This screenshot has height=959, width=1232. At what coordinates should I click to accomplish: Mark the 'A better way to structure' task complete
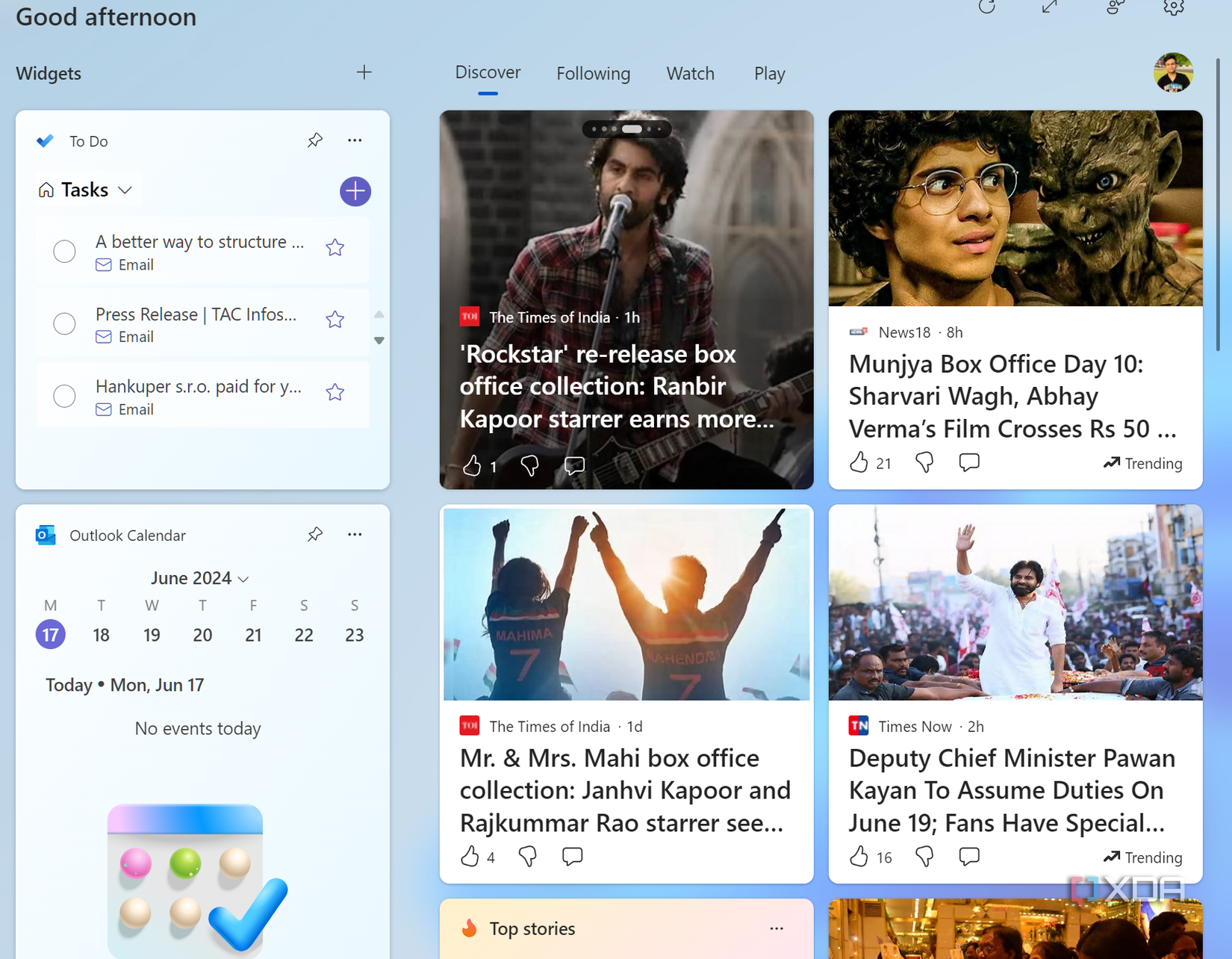(64, 251)
